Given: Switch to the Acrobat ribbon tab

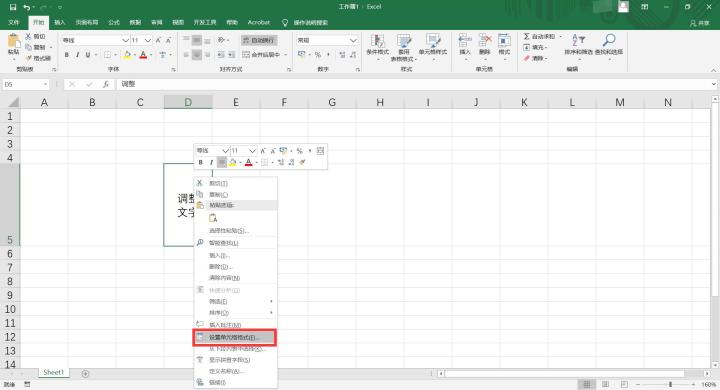Looking at the screenshot, I should pos(259,23).
